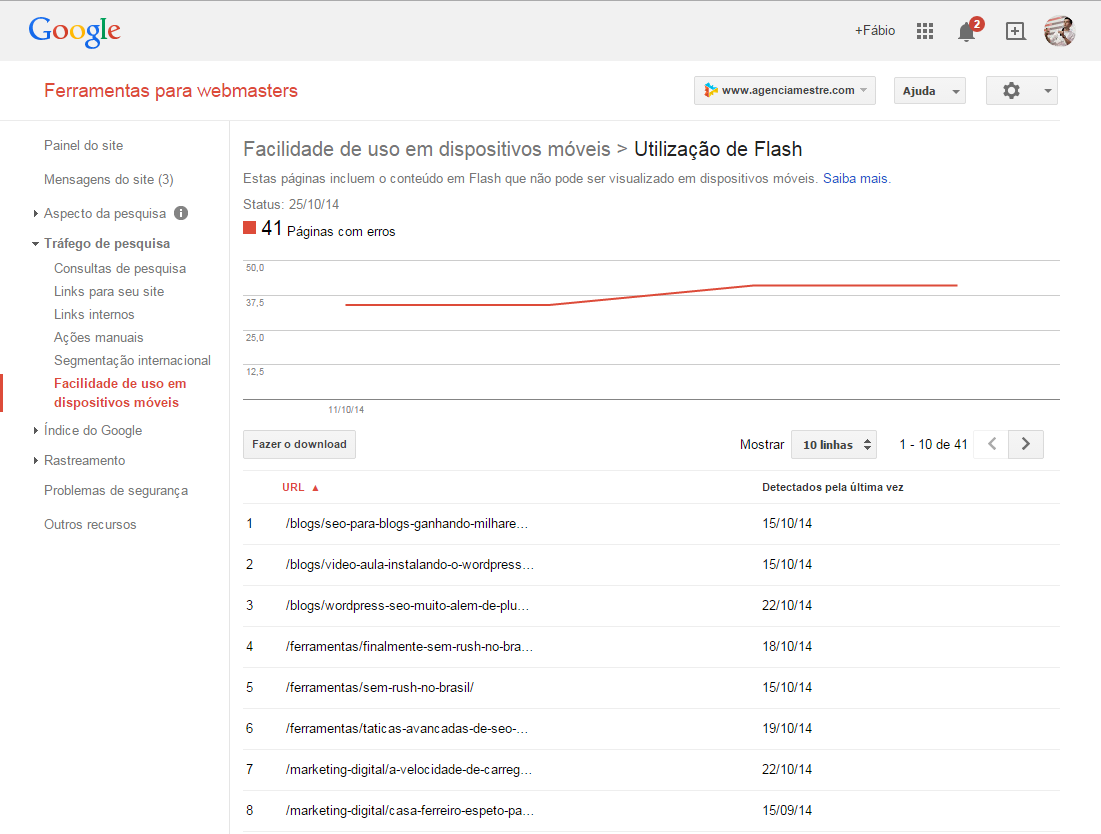The width and height of the screenshot is (1101, 834).
Task: Open the profile avatar picture
Action: (1059, 31)
